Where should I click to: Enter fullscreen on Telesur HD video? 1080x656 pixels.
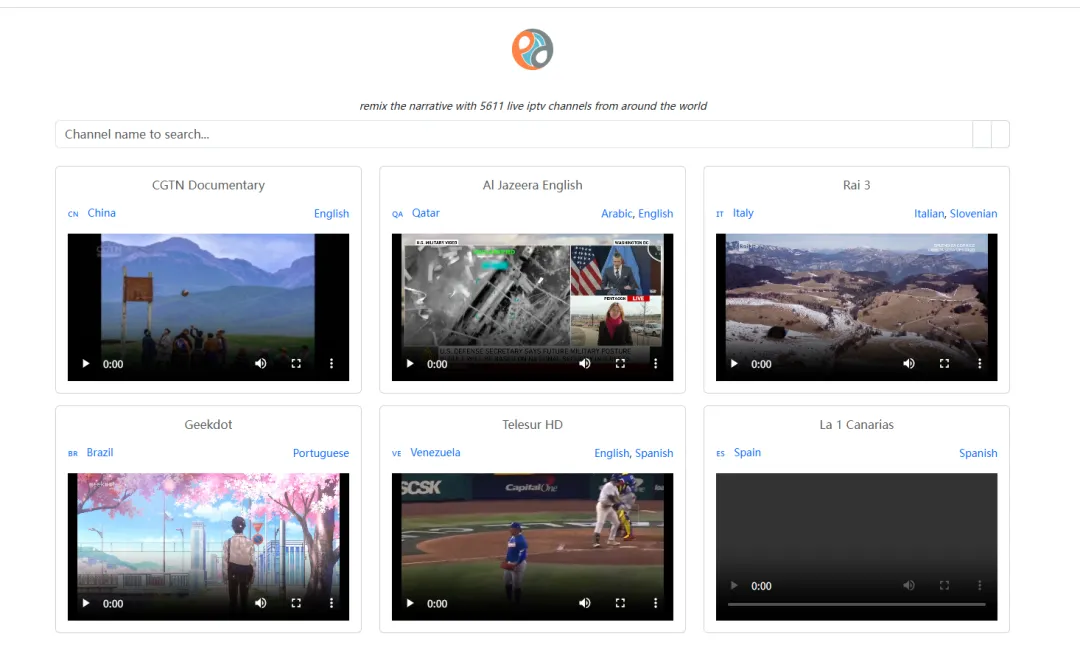point(621,604)
